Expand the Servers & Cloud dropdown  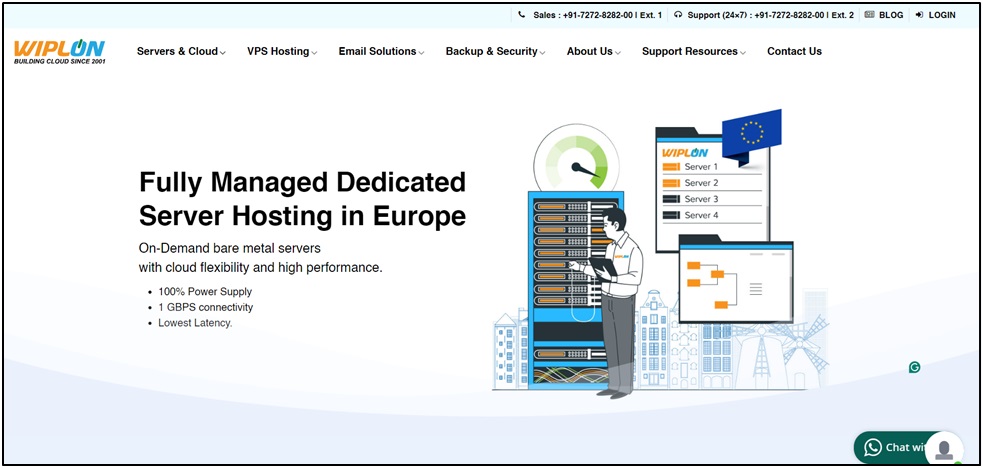click(x=181, y=52)
